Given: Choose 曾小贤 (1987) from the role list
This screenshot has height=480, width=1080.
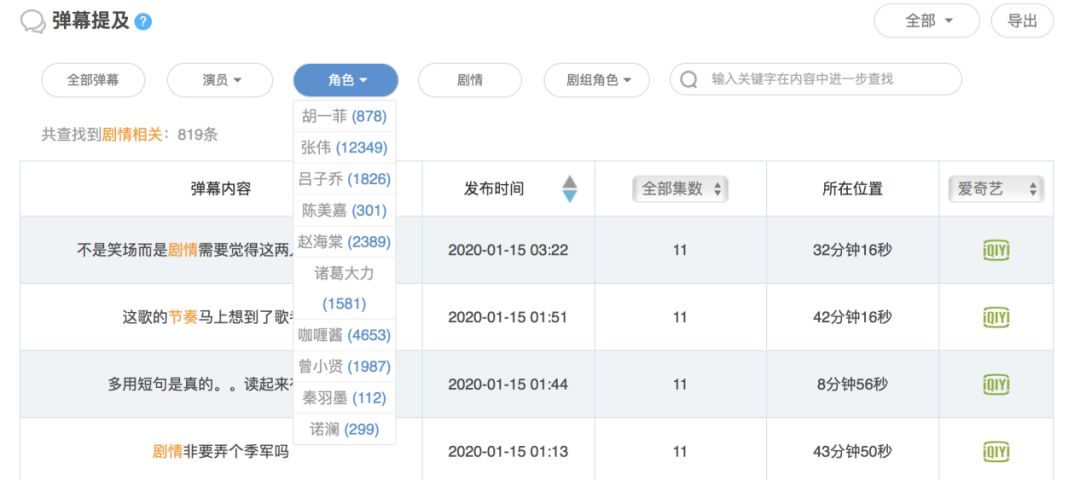Looking at the screenshot, I should tap(344, 366).
